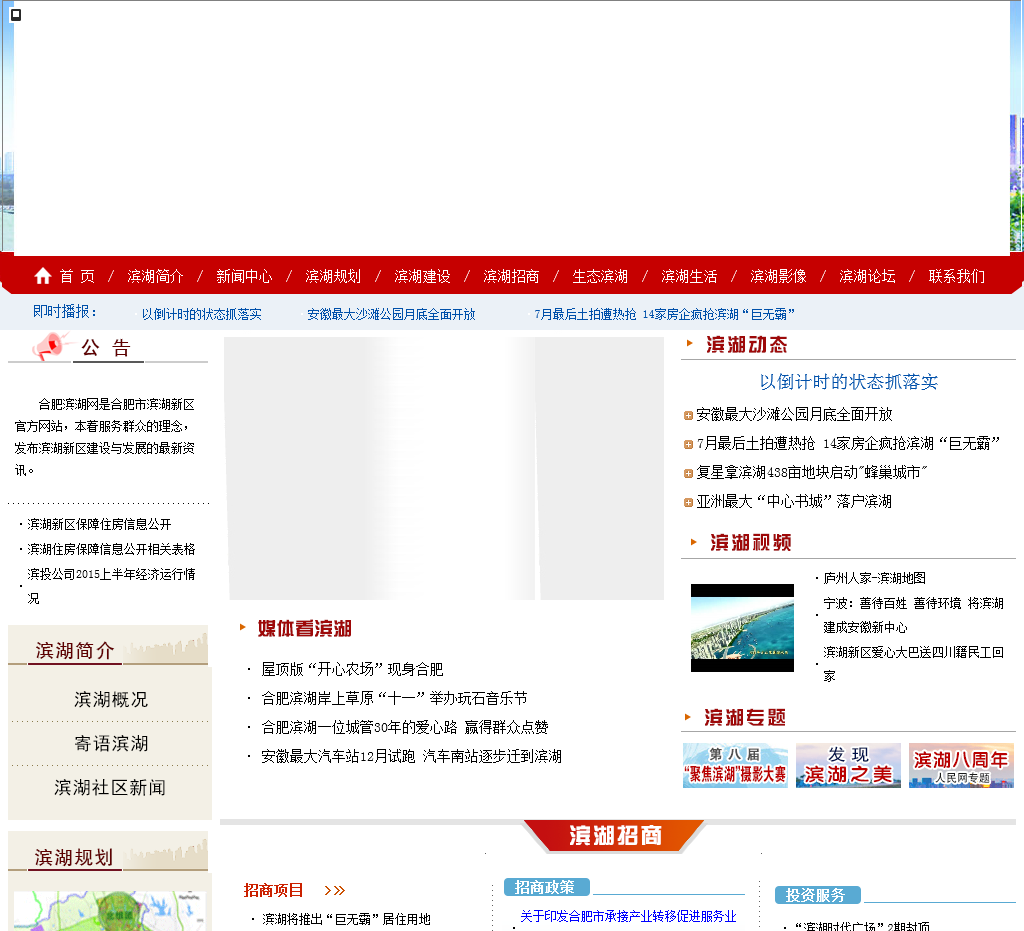Open 安徽最大汽车站12月试跑 article

click(411, 757)
